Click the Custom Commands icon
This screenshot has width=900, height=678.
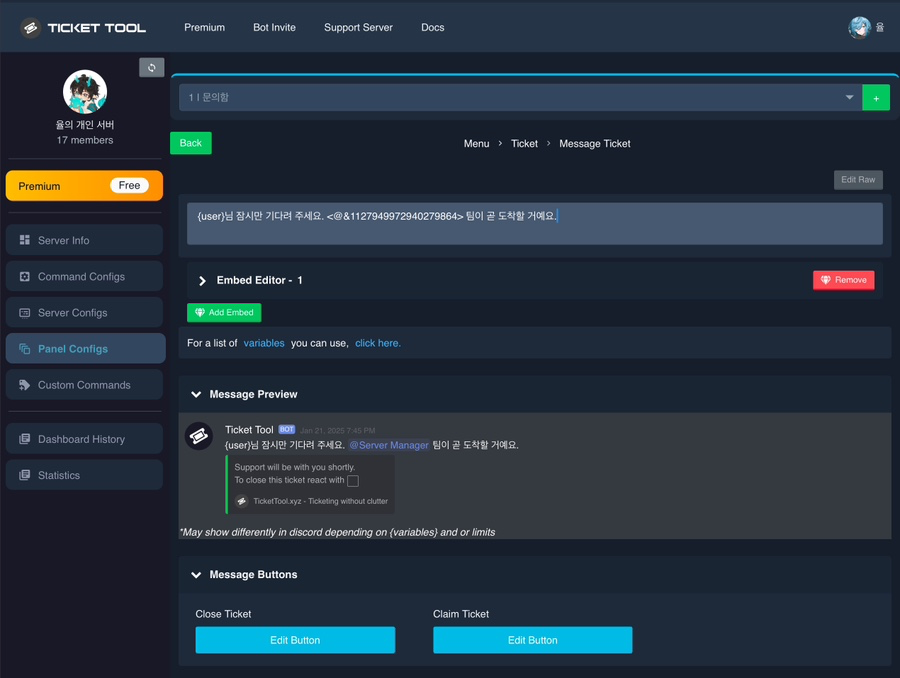coord(25,385)
